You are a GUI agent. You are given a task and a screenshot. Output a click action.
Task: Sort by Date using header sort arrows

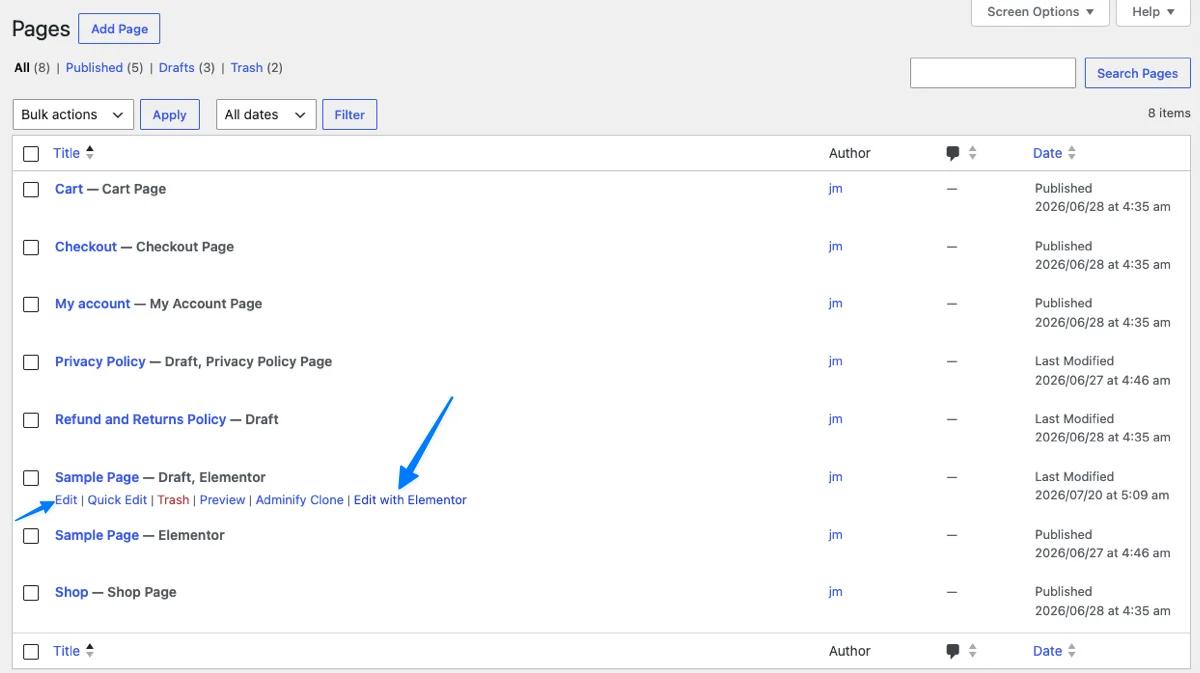tap(1072, 153)
